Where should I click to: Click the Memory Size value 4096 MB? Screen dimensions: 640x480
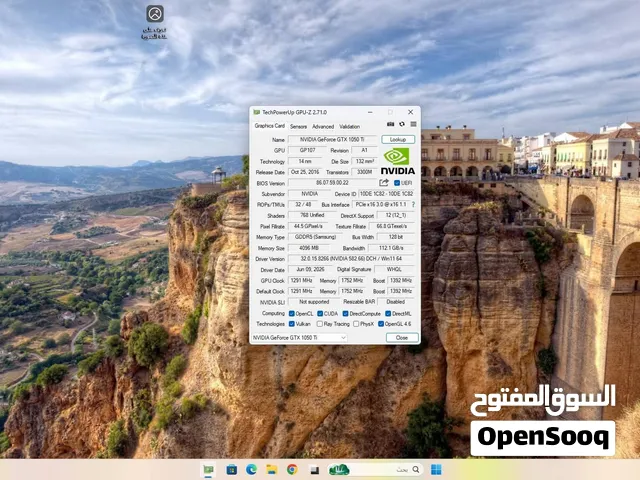(x=309, y=248)
